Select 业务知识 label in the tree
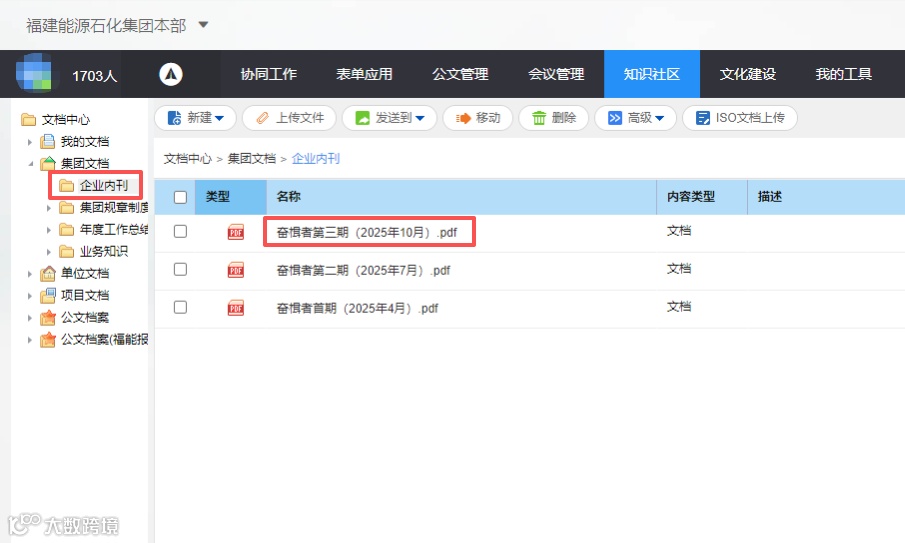The height and width of the screenshot is (543, 905). point(104,252)
